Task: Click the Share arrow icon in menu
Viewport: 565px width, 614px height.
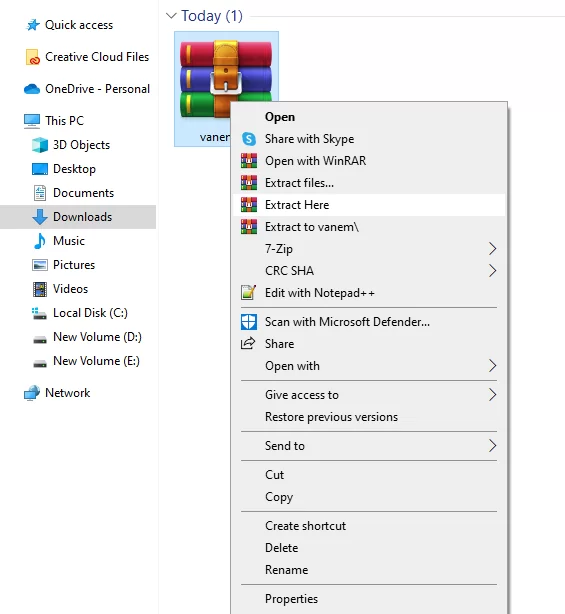Action: coord(248,343)
